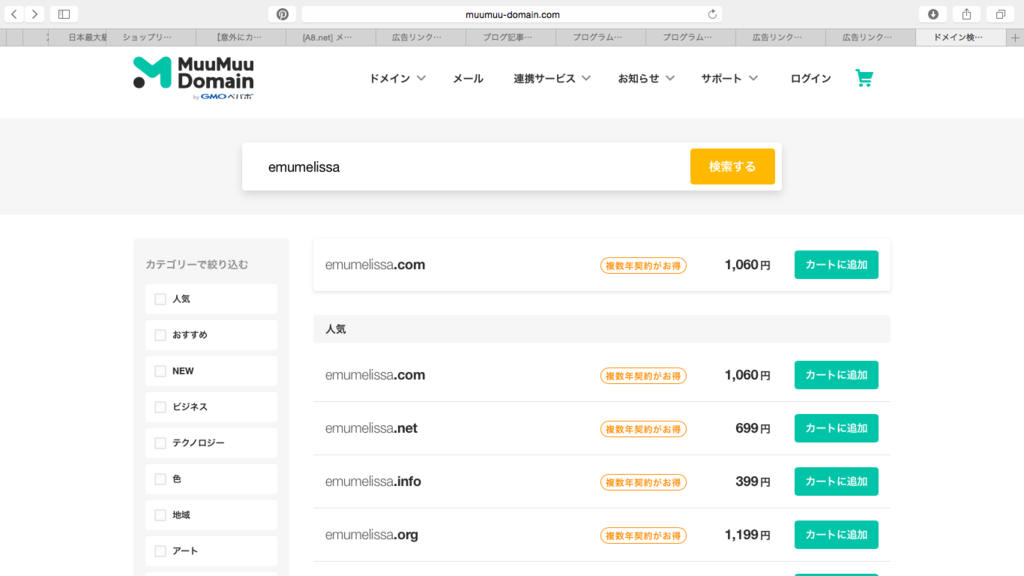Screen dimensions: 1024x576
Task: Switch to the 【意外にカ… tab
Action: (x=240, y=37)
